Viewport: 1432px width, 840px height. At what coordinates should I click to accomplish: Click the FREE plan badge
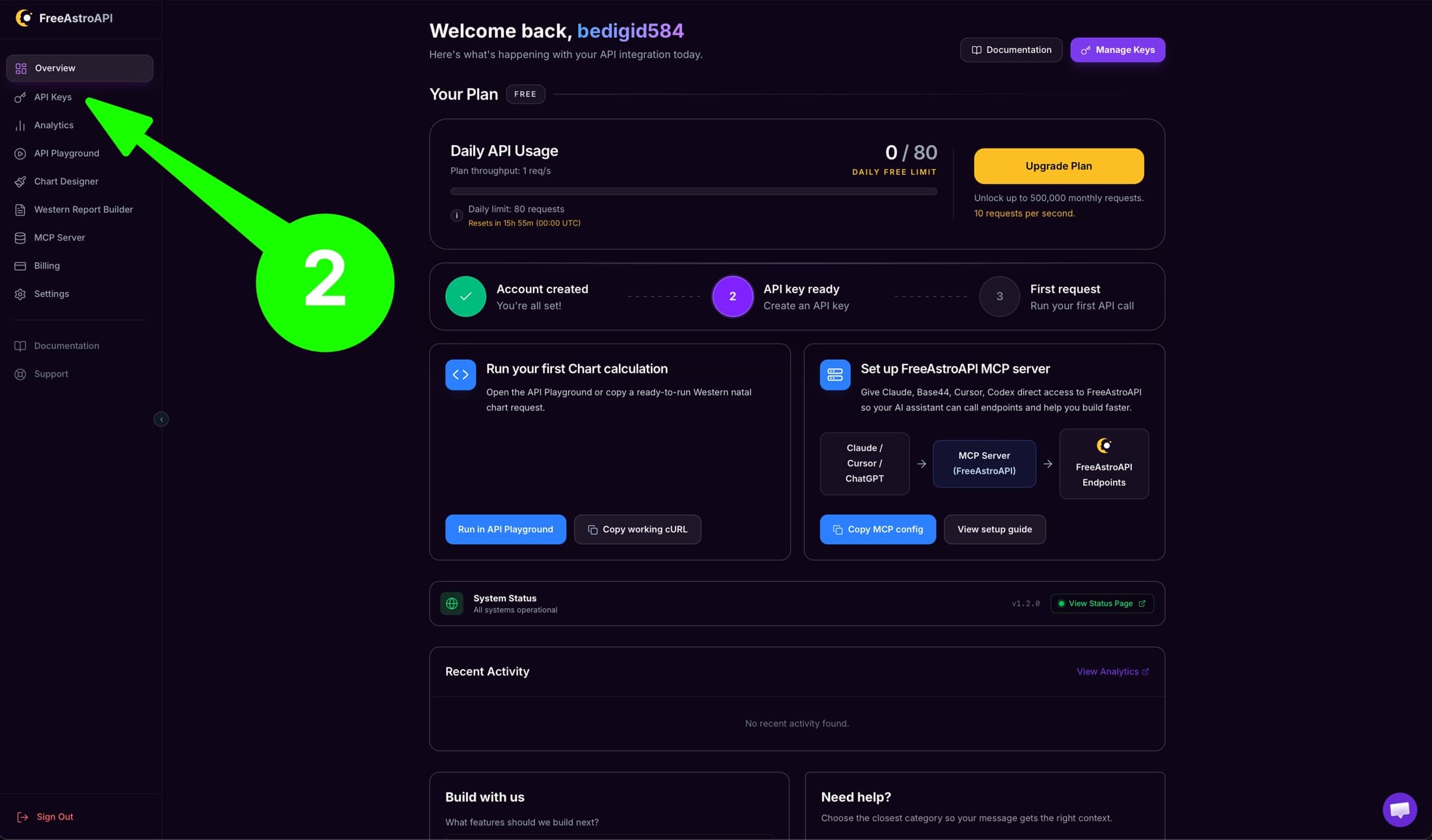[525, 94]
